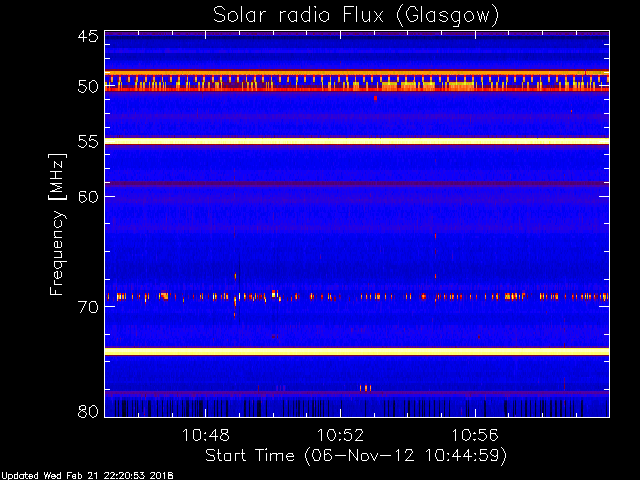Click the 10:52 time tick label
Viewport: 640px width, 480px height.
tap(340, 435)
